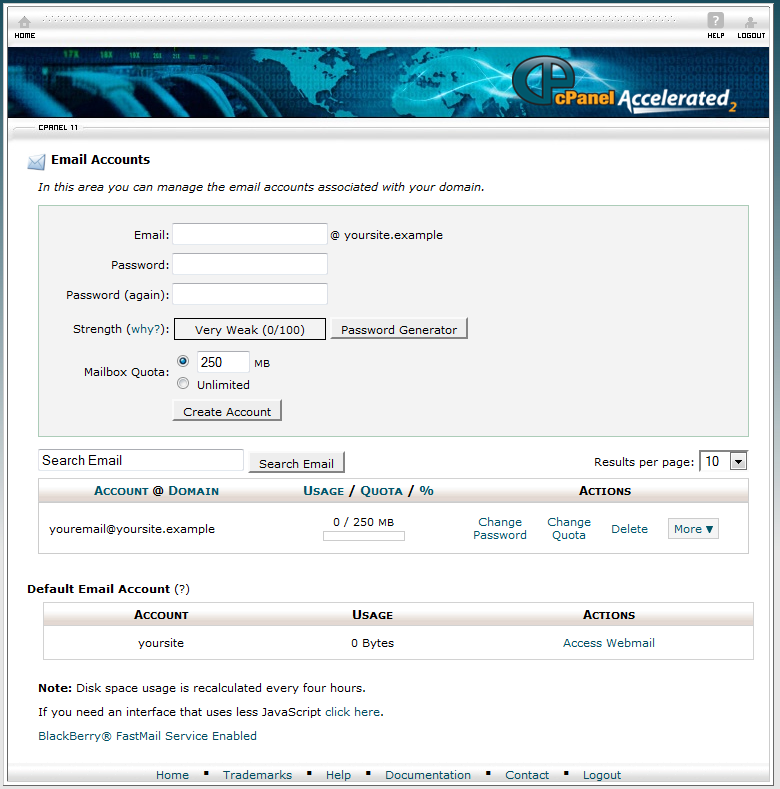Open the Results per page dropdown
Viewport: 780px width, 789px height.
click(x=723, y=461)
